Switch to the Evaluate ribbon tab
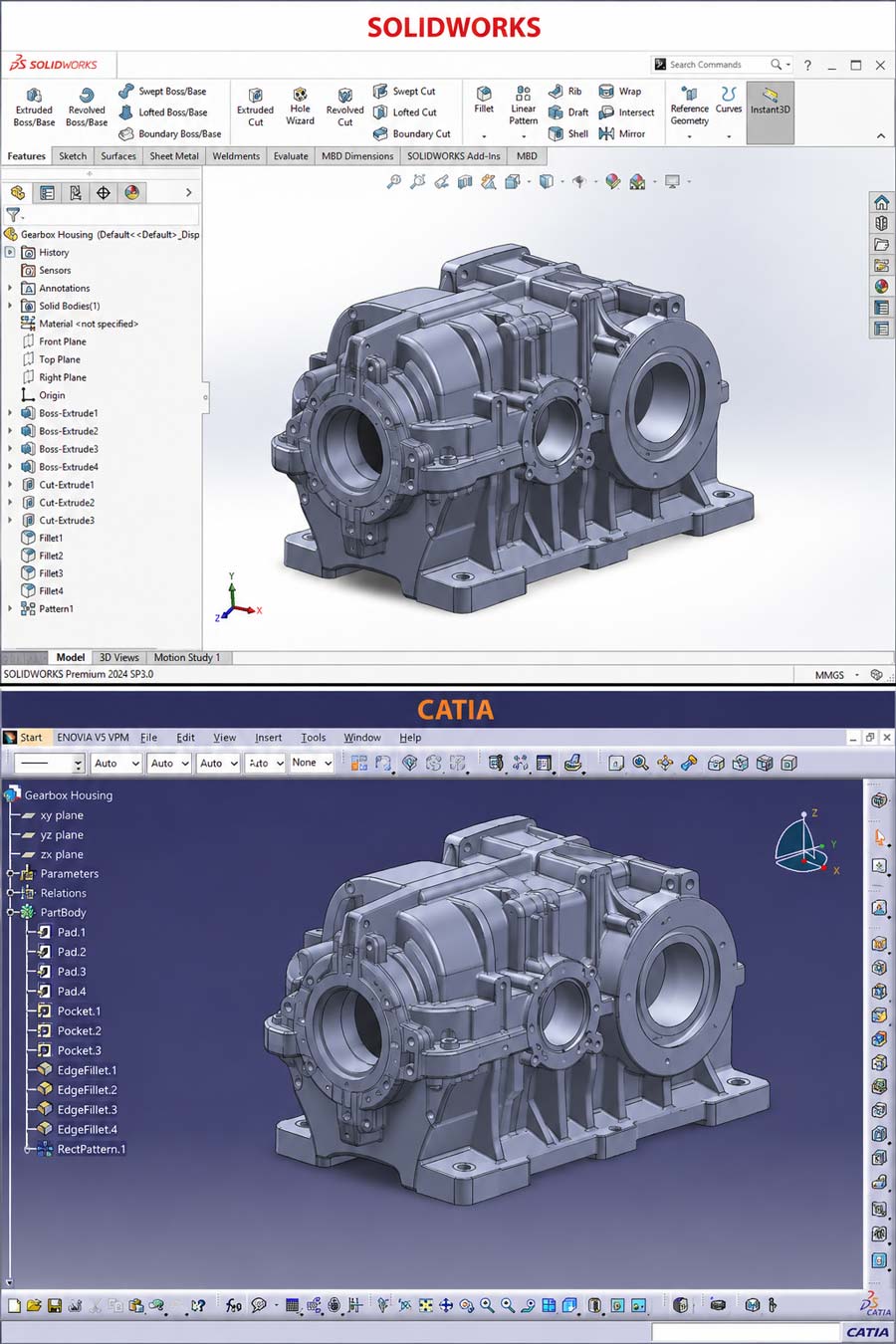This screenshot has height=1344, width=896. click(291, 156)
